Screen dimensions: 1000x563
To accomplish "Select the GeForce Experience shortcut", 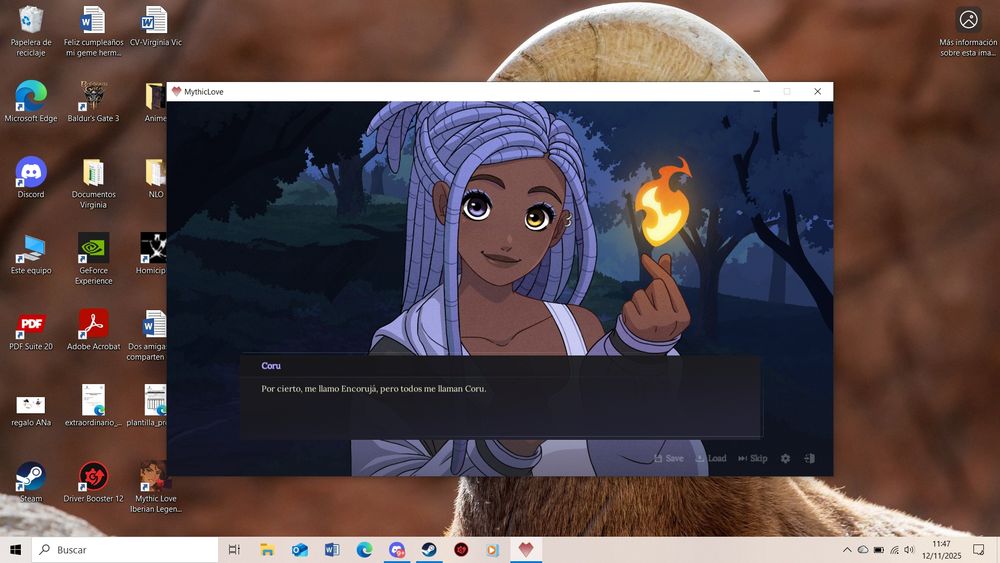I will 93,259.
